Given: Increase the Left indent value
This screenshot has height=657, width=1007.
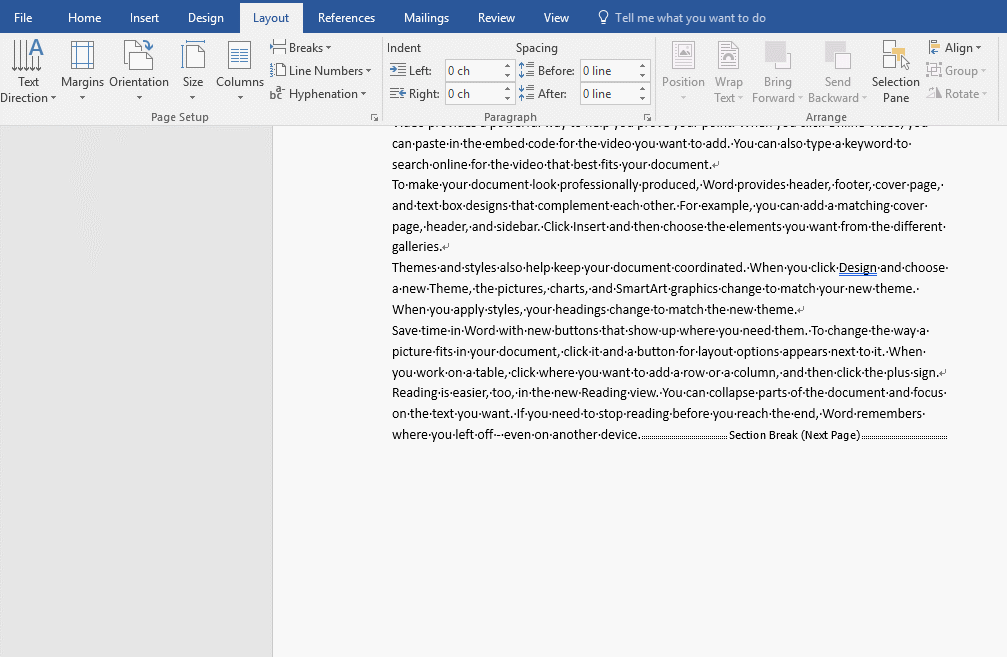Looking at the screenshot, I should coord(507,66).
